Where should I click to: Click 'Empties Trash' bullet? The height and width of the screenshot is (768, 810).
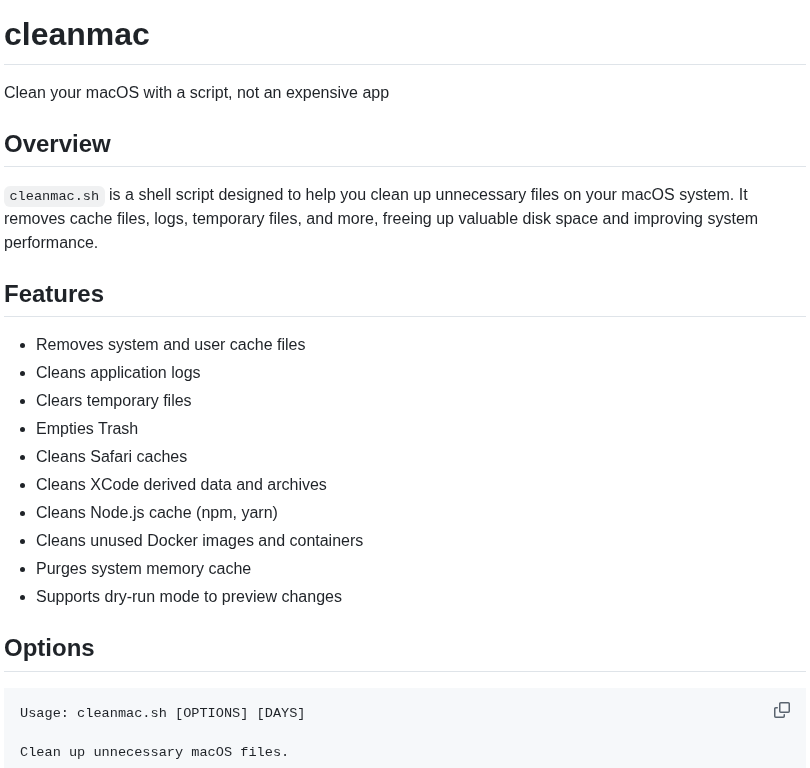pos(87,428)
